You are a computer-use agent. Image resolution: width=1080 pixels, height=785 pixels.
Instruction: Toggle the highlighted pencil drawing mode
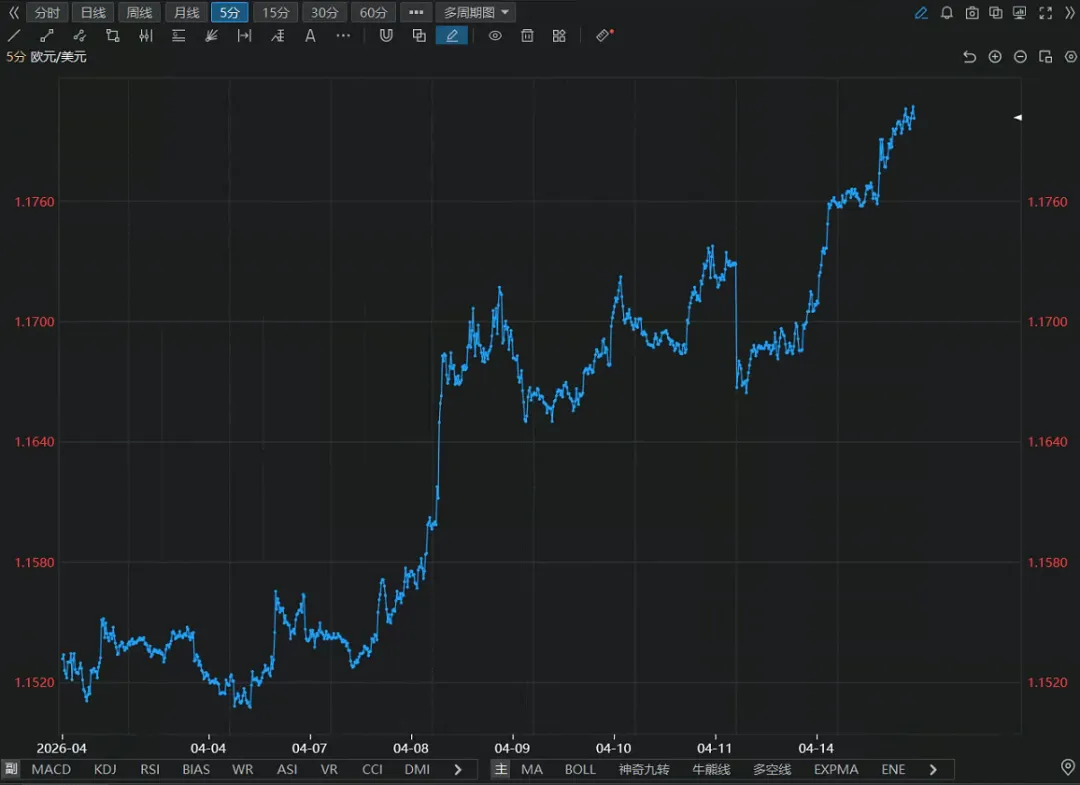(x=452, y=36)
